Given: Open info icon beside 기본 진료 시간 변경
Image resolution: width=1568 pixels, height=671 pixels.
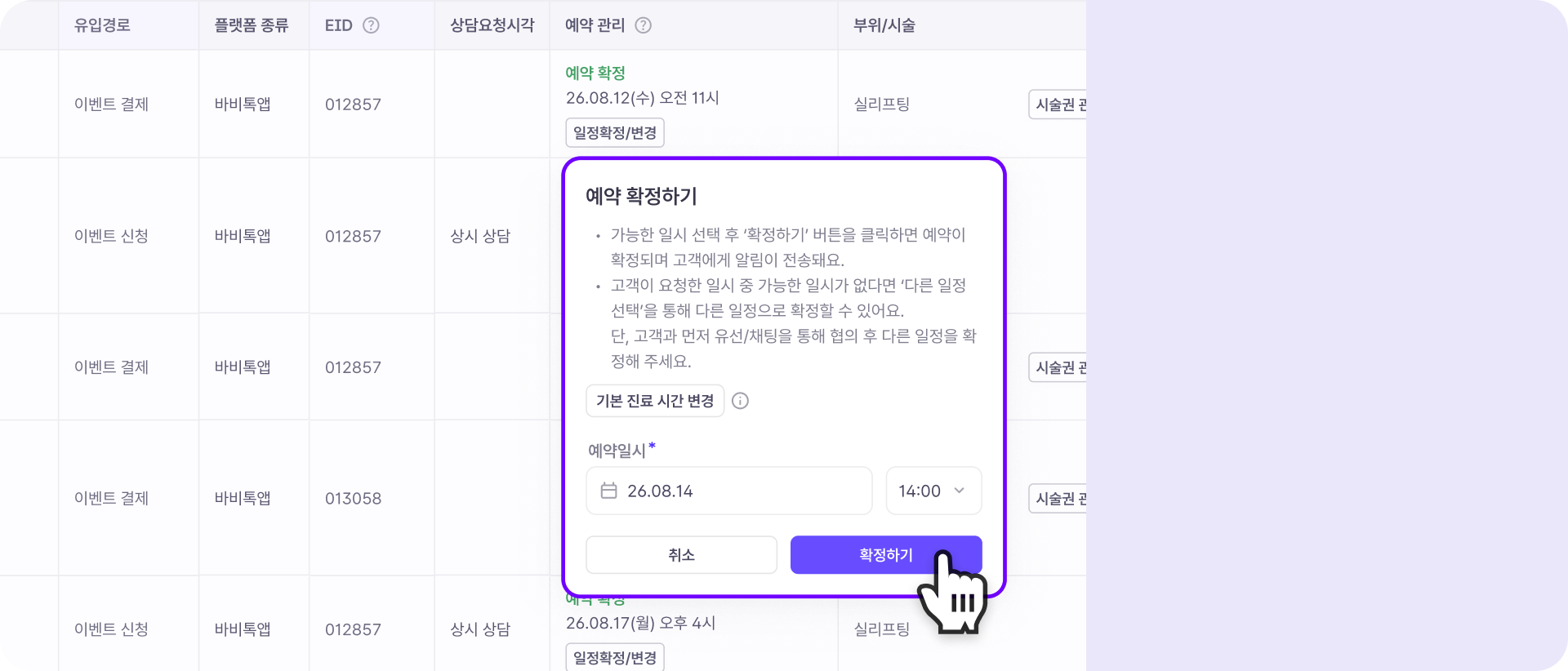Looking at the screenshot, I should [x=740, y=401].
